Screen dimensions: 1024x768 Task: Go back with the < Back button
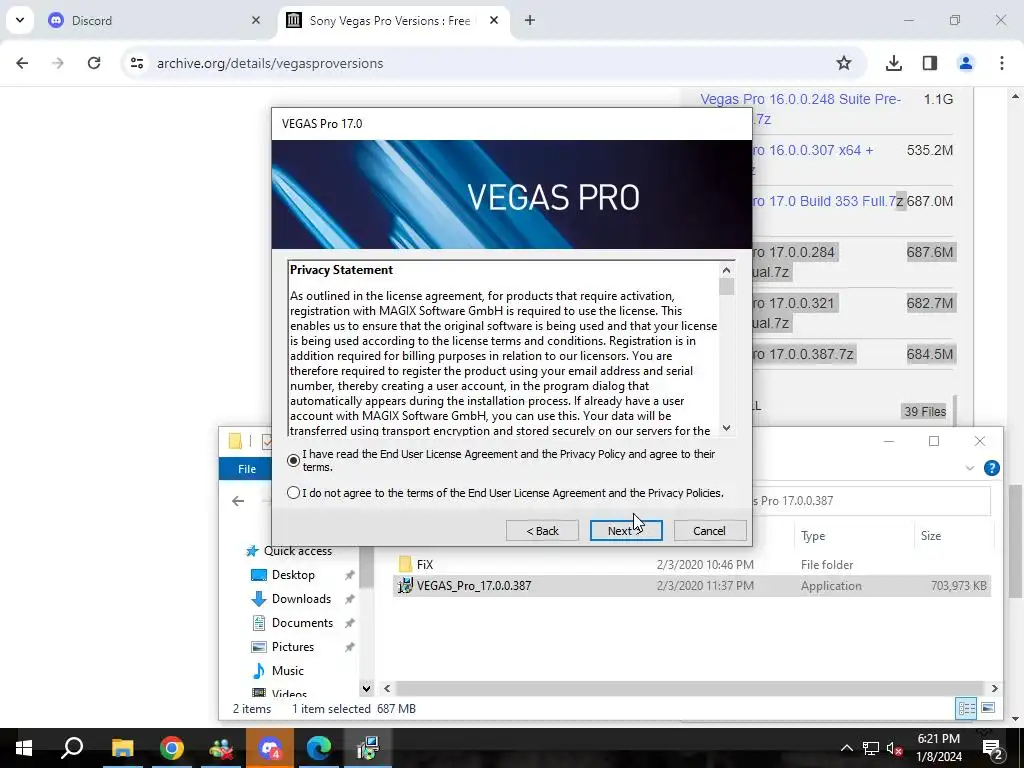tap(542, 531)
